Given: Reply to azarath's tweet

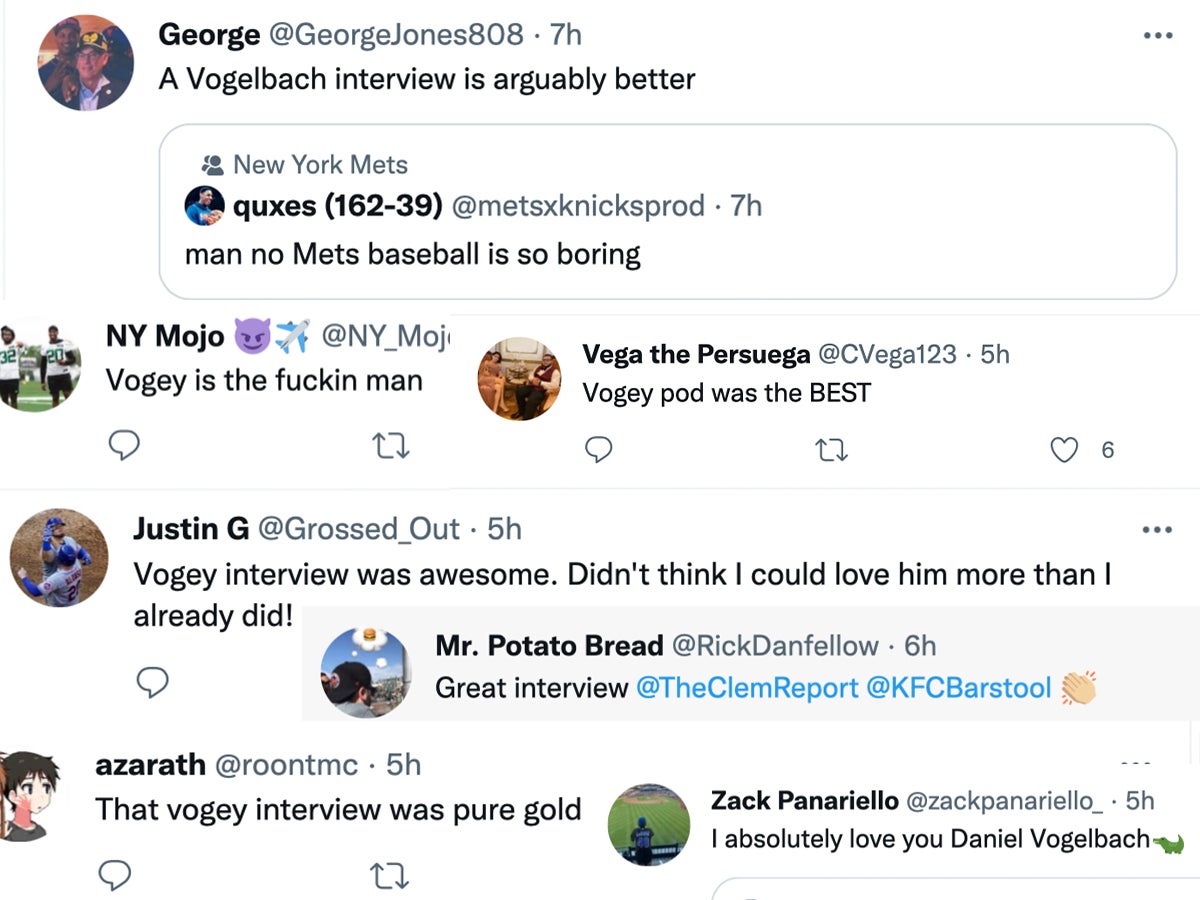Looking at the screenshot, I should pos(115,875).
